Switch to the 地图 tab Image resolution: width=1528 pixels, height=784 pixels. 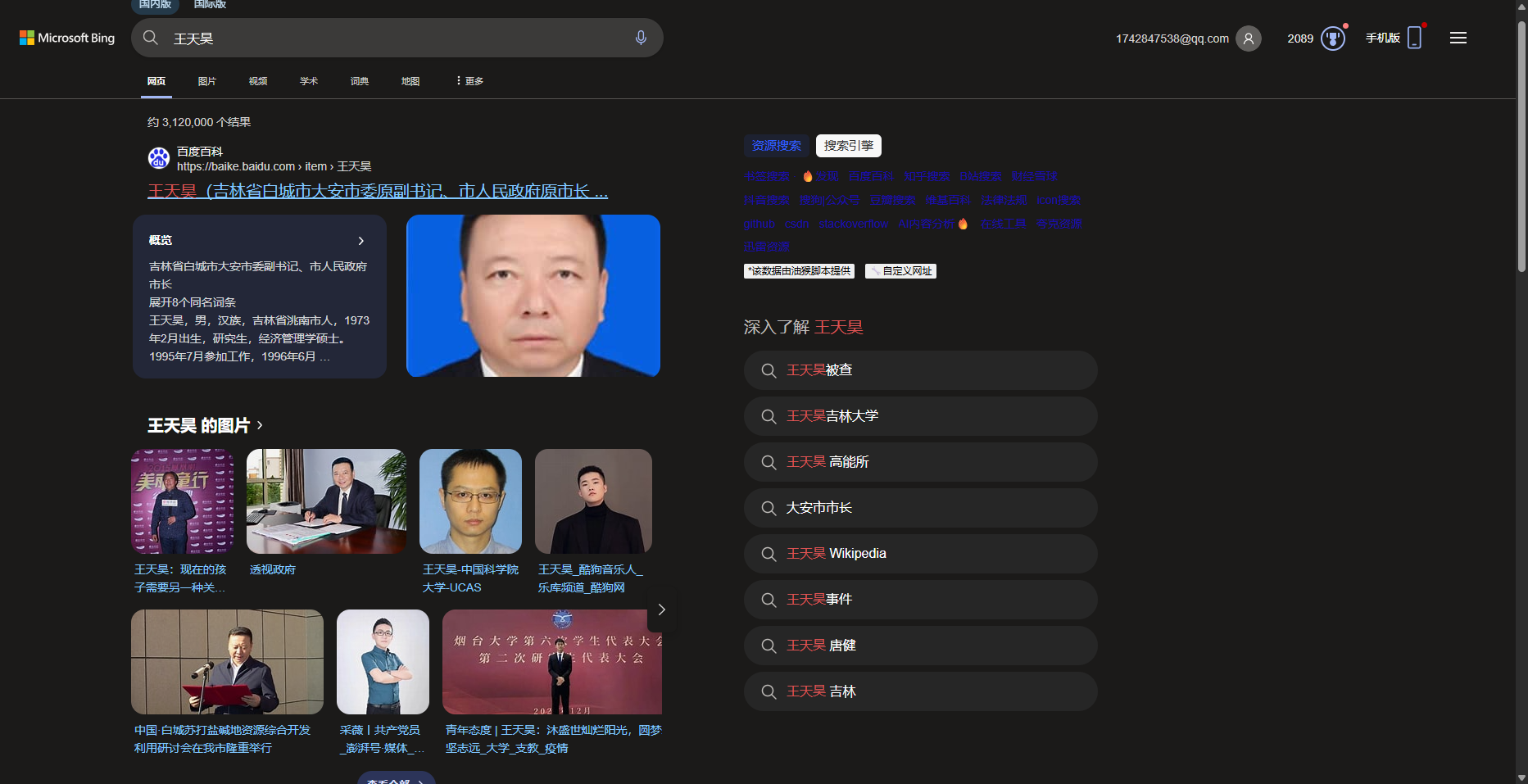click(x=410, y=81)
